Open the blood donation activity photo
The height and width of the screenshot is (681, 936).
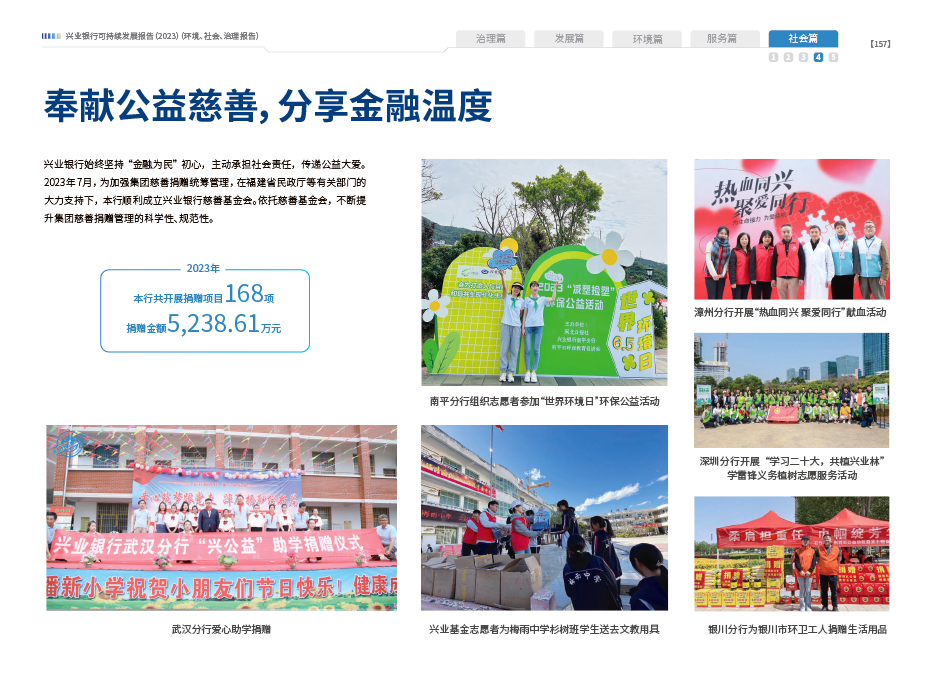point(791,229)
